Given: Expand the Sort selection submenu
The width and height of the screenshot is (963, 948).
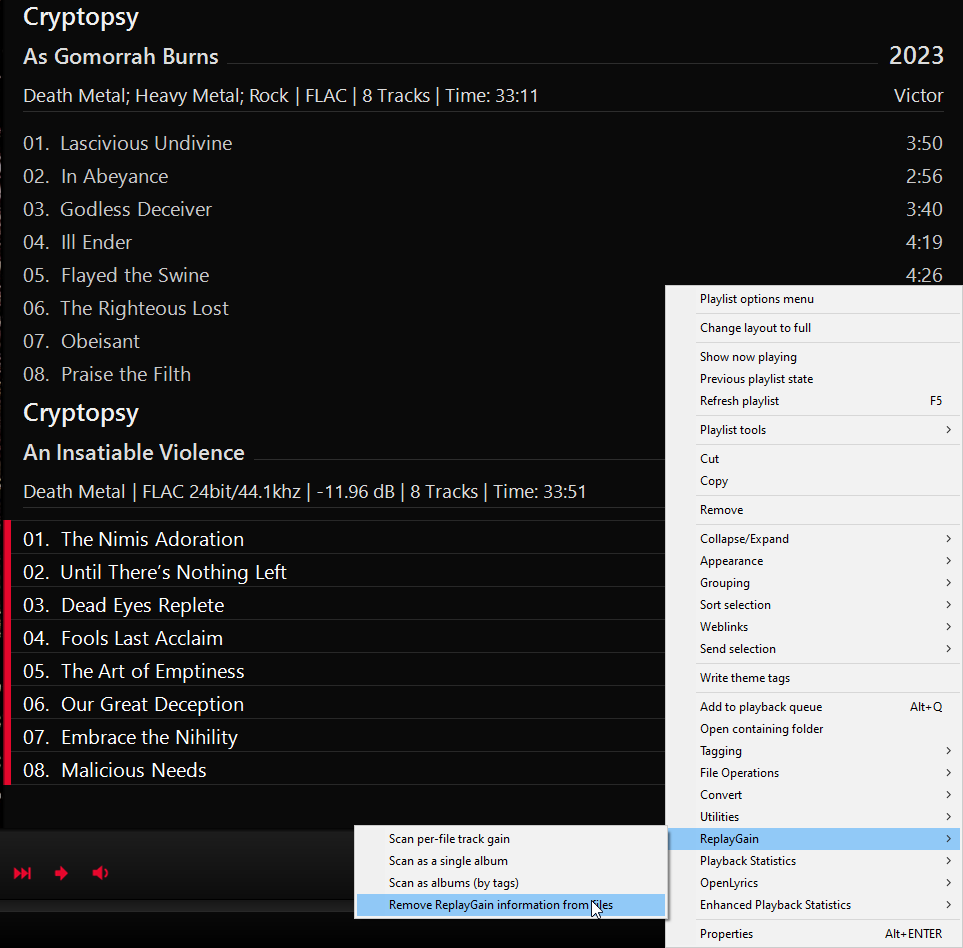Looking at the screenshot, I should click(x=814, y=605).
